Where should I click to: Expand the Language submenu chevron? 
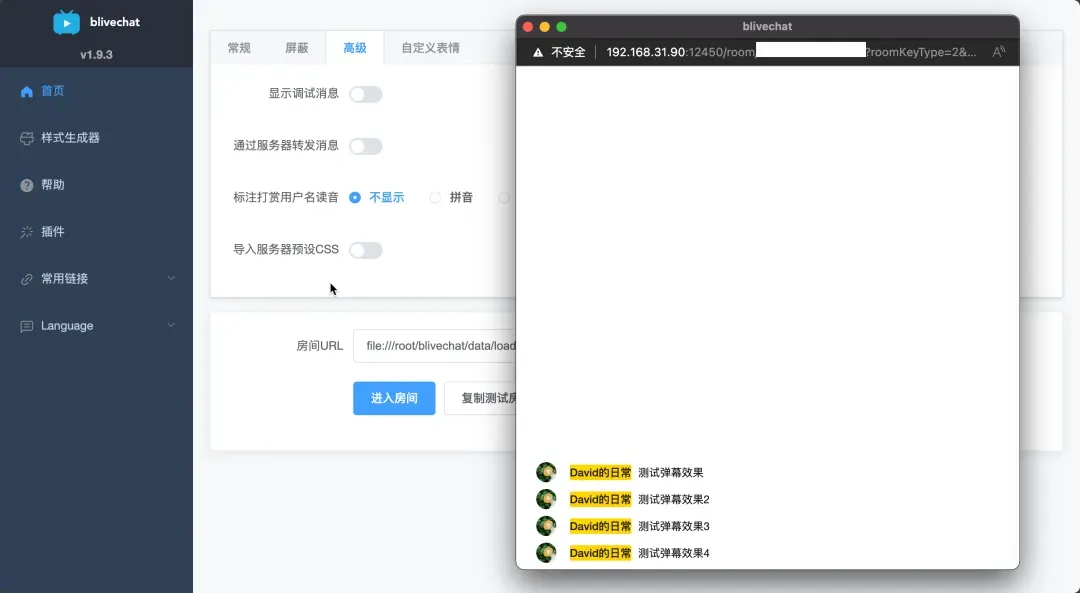pos(172,325)
